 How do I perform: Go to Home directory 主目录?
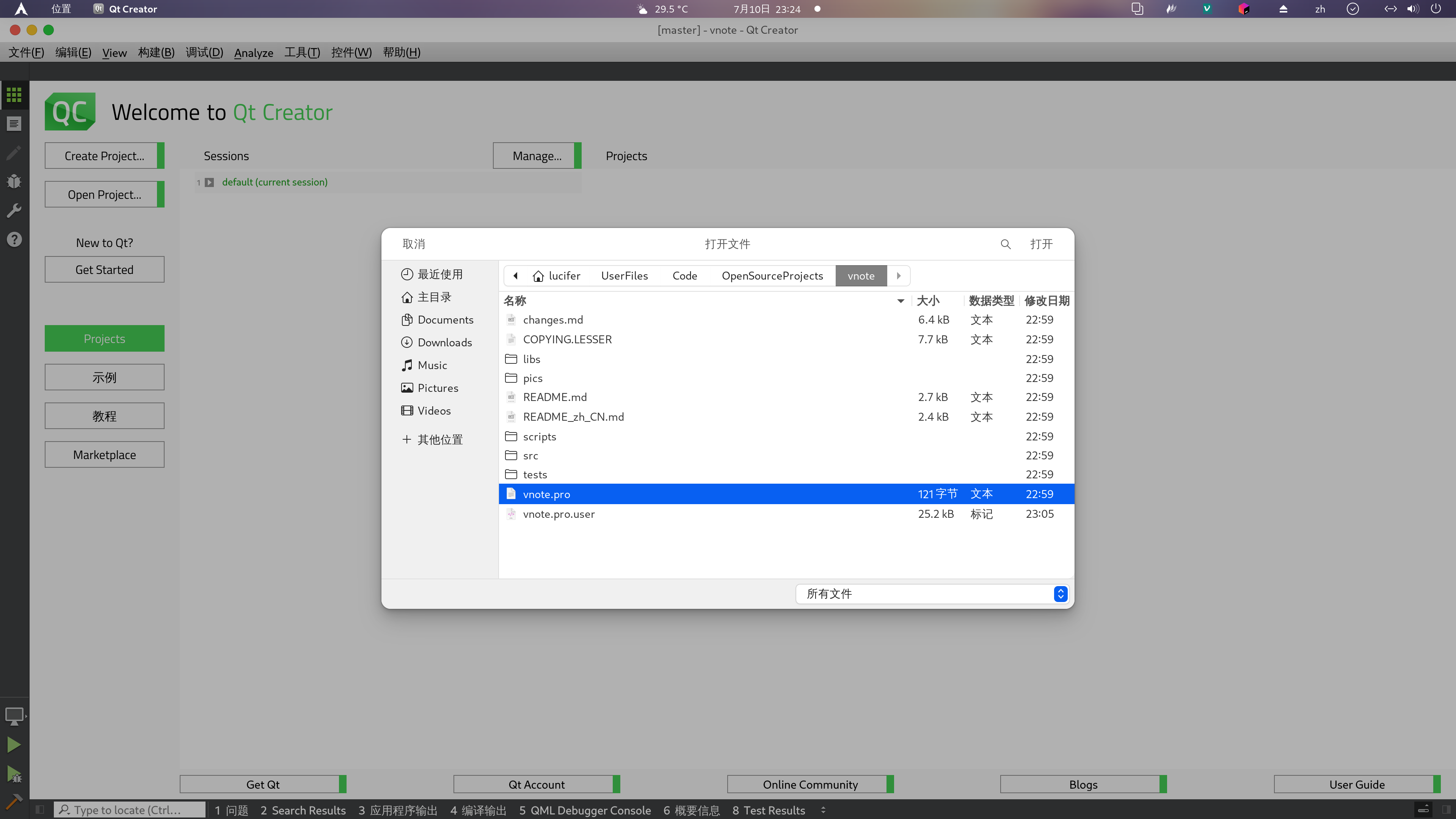[426, 297]
